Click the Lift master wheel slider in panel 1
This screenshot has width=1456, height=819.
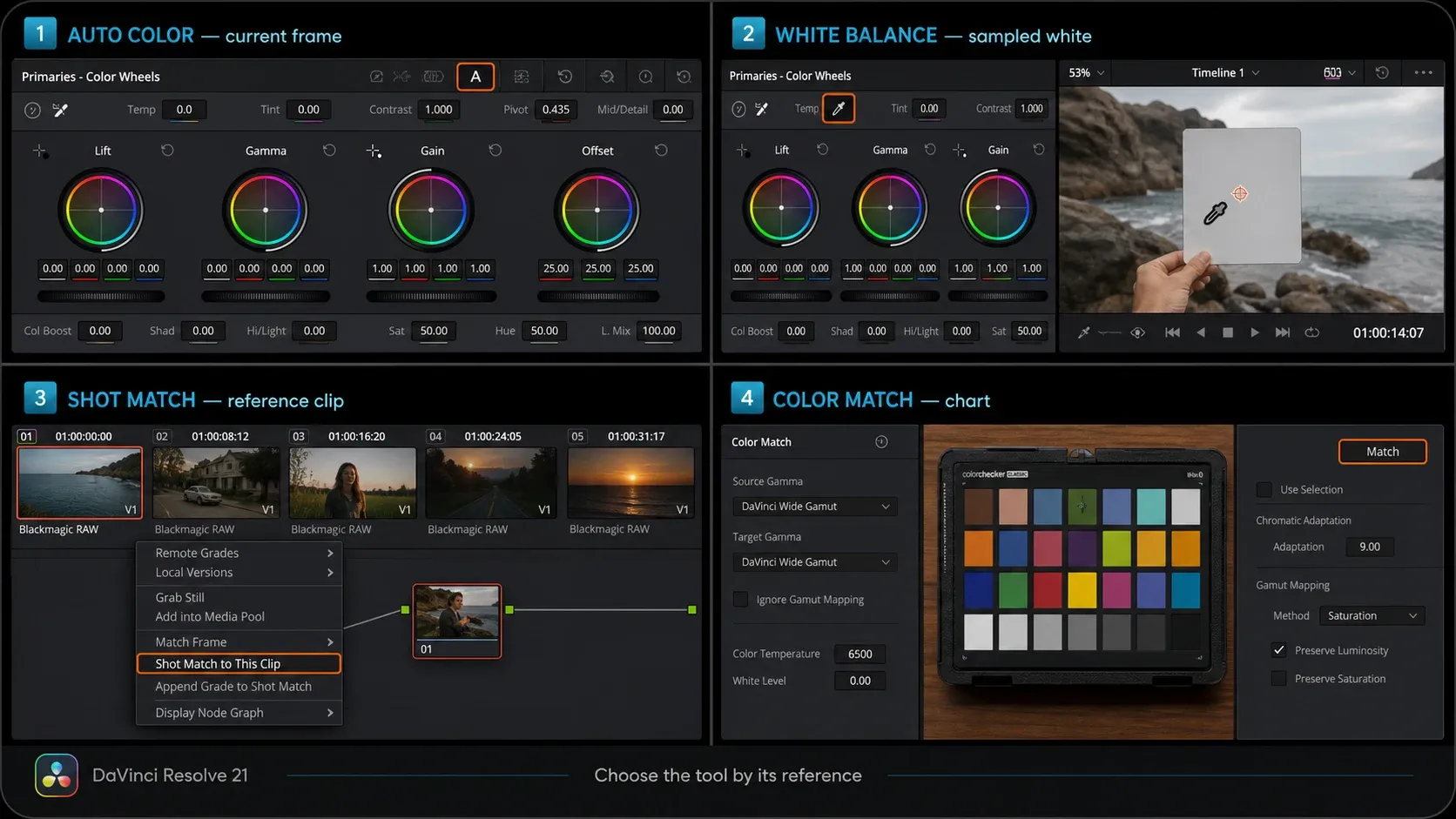click(101, 297)
